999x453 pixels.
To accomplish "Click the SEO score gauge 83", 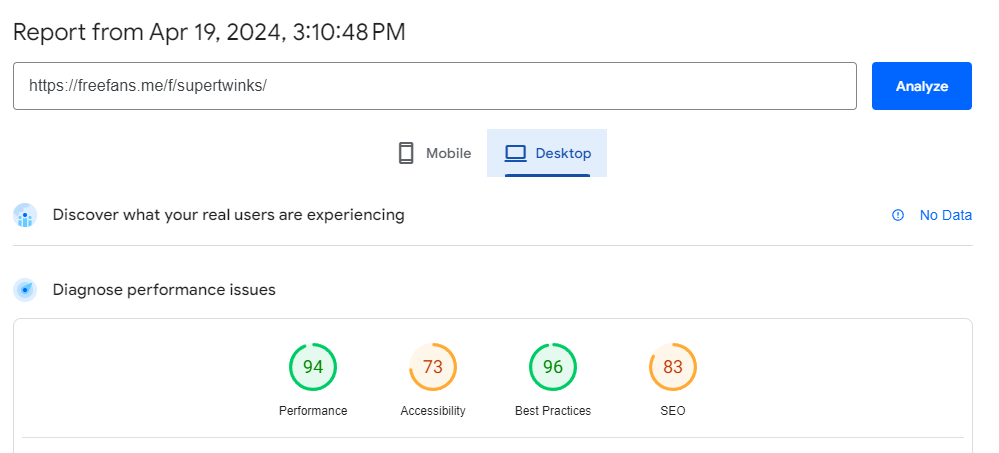I will (673, 367).
